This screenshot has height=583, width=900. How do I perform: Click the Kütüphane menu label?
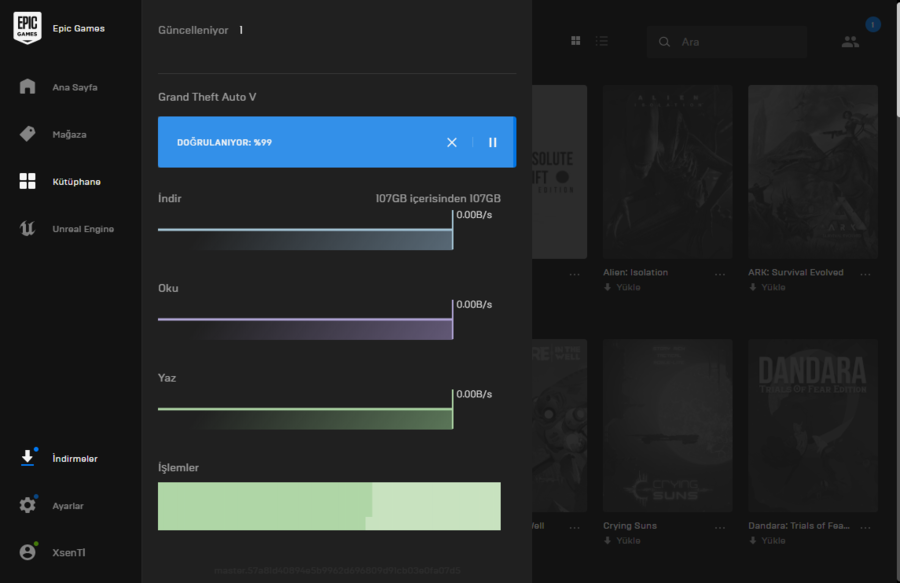coord(76,181)
